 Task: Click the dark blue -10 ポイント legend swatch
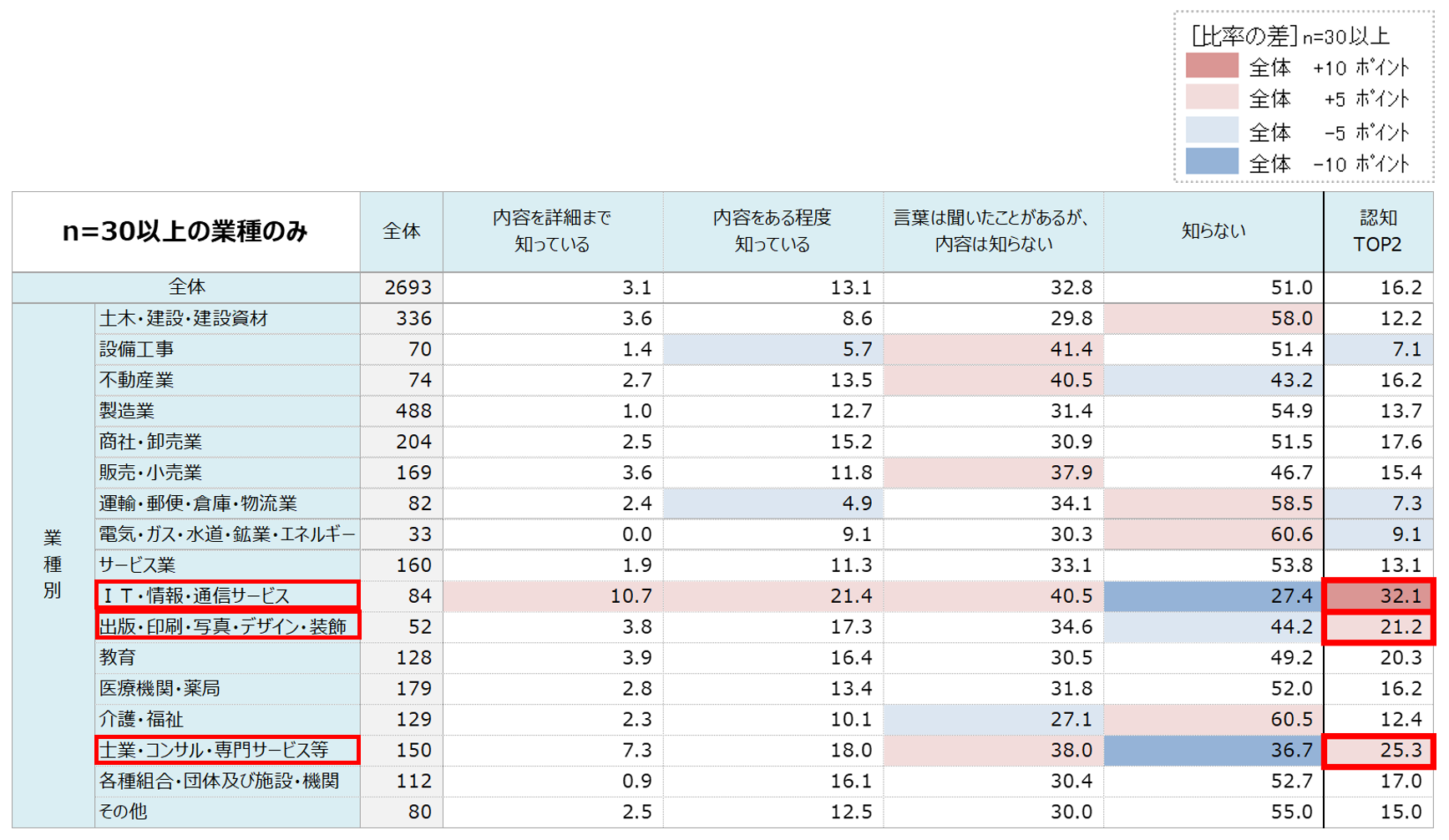click(x=1211, y=162)
